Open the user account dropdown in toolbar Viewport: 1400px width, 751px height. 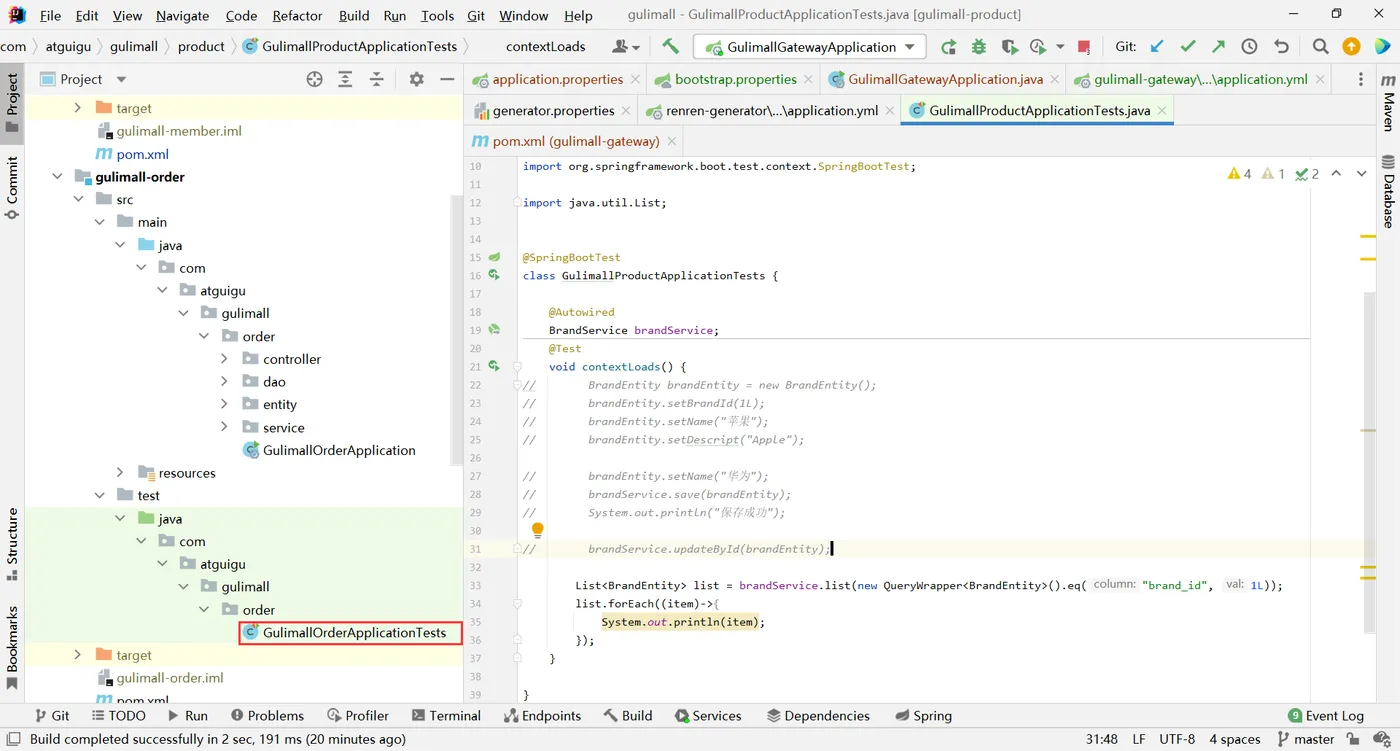tap(626, 46)
